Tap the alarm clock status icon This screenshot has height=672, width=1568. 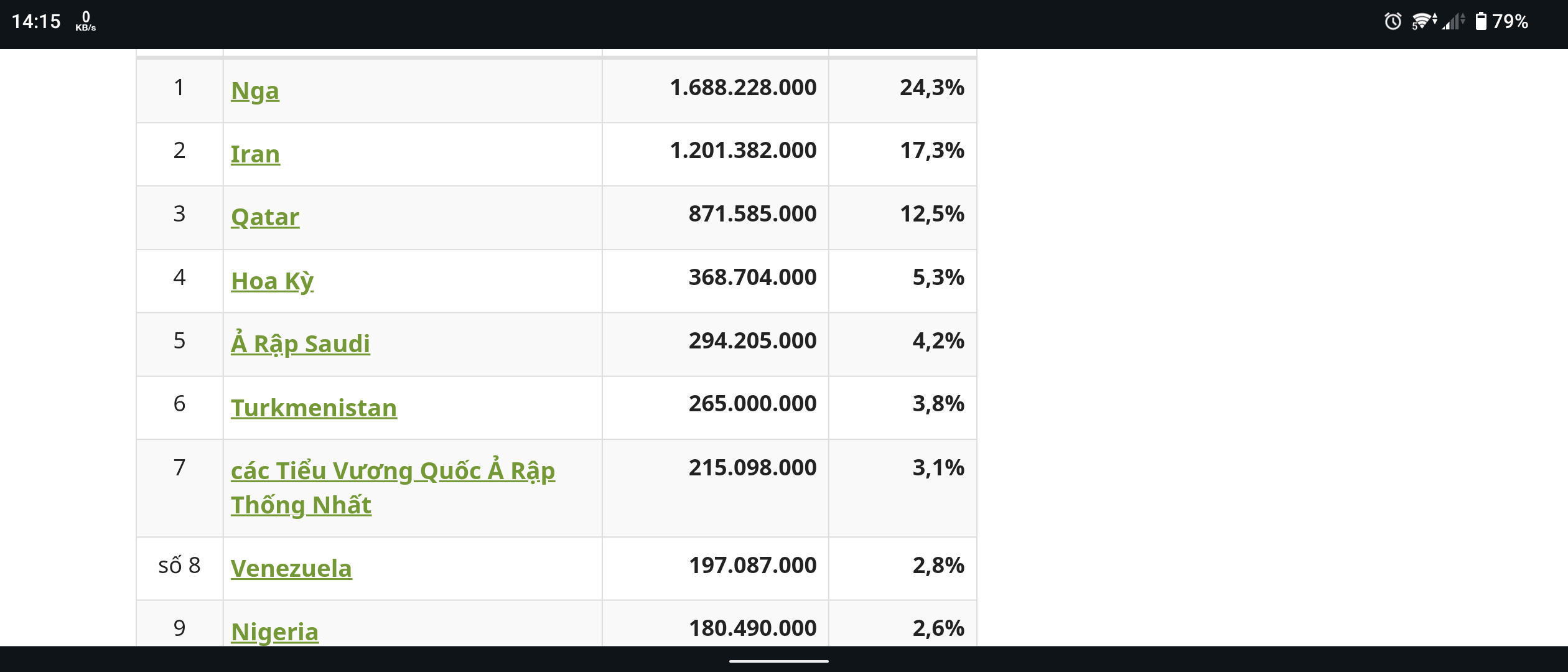click(1393, 22)
